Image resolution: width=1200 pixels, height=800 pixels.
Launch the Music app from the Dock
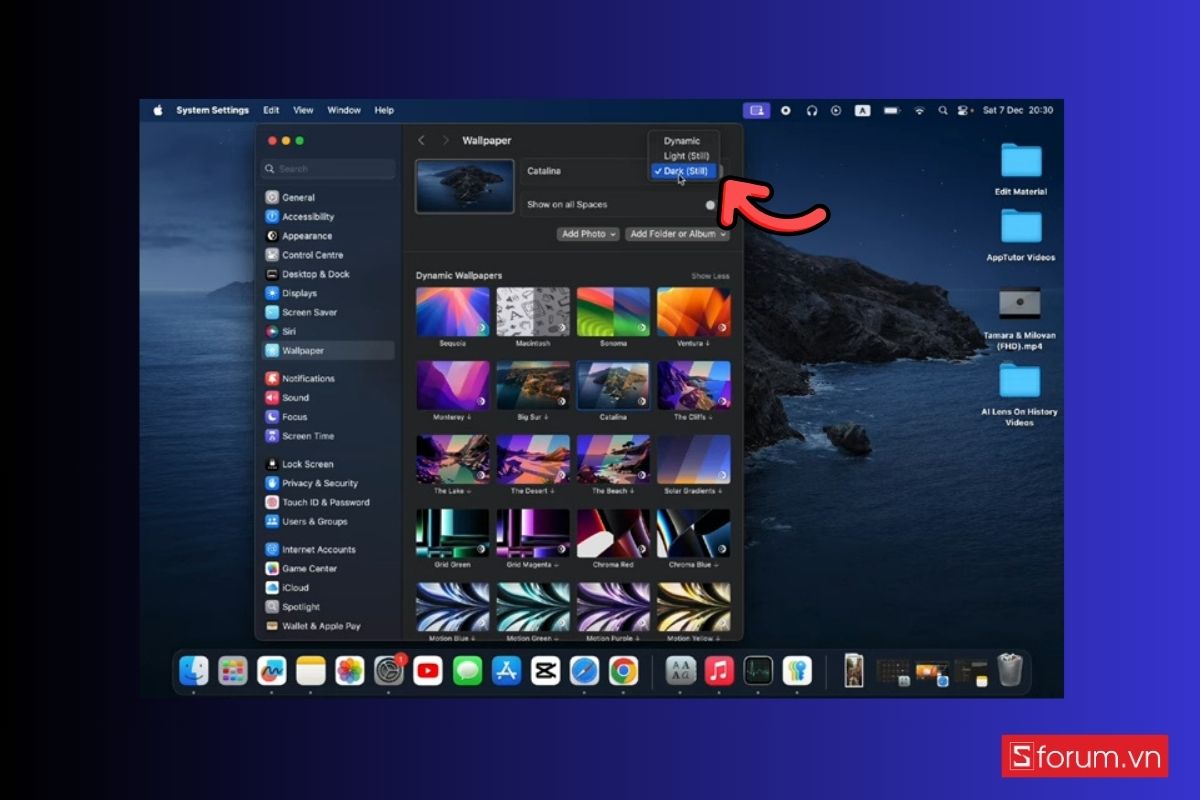pos(719,671)
